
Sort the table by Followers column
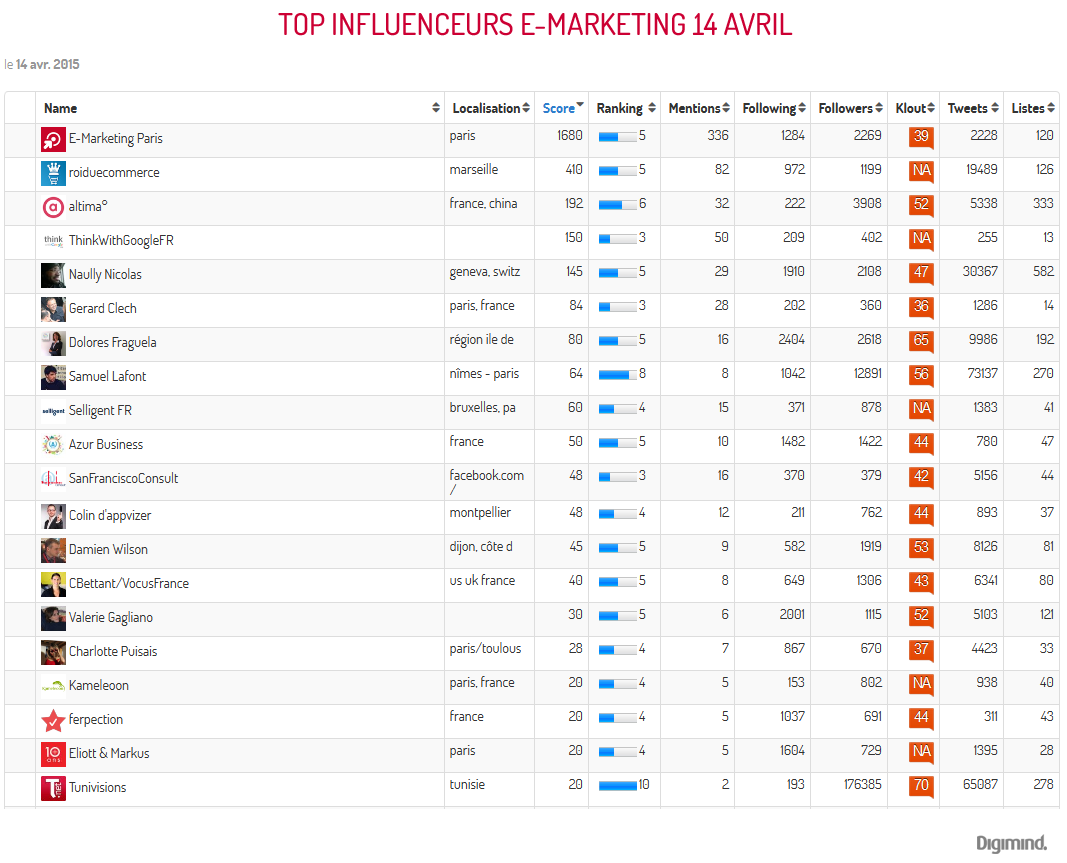[850, 108]
